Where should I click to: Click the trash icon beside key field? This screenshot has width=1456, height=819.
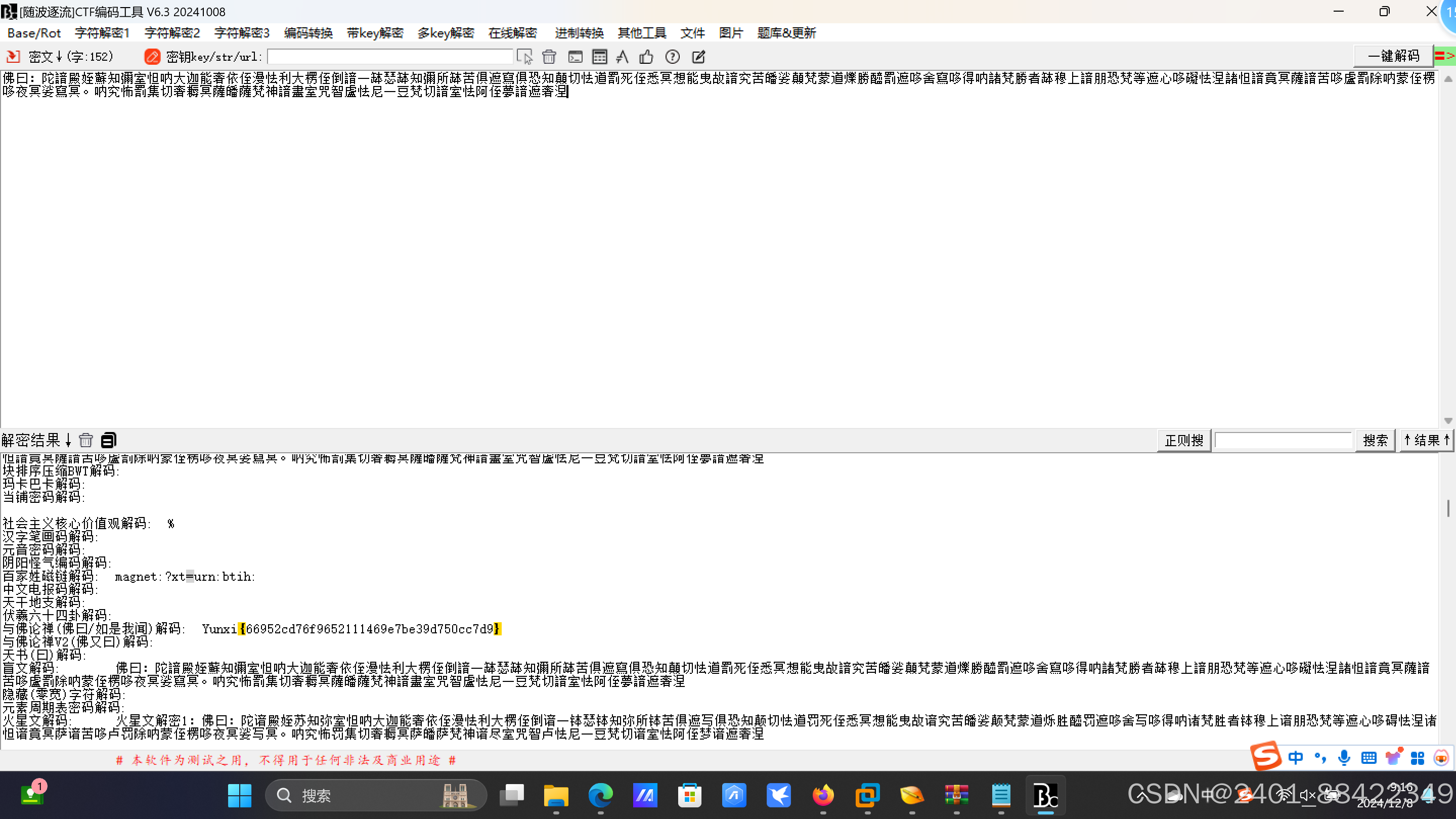[x=549, y=57]
